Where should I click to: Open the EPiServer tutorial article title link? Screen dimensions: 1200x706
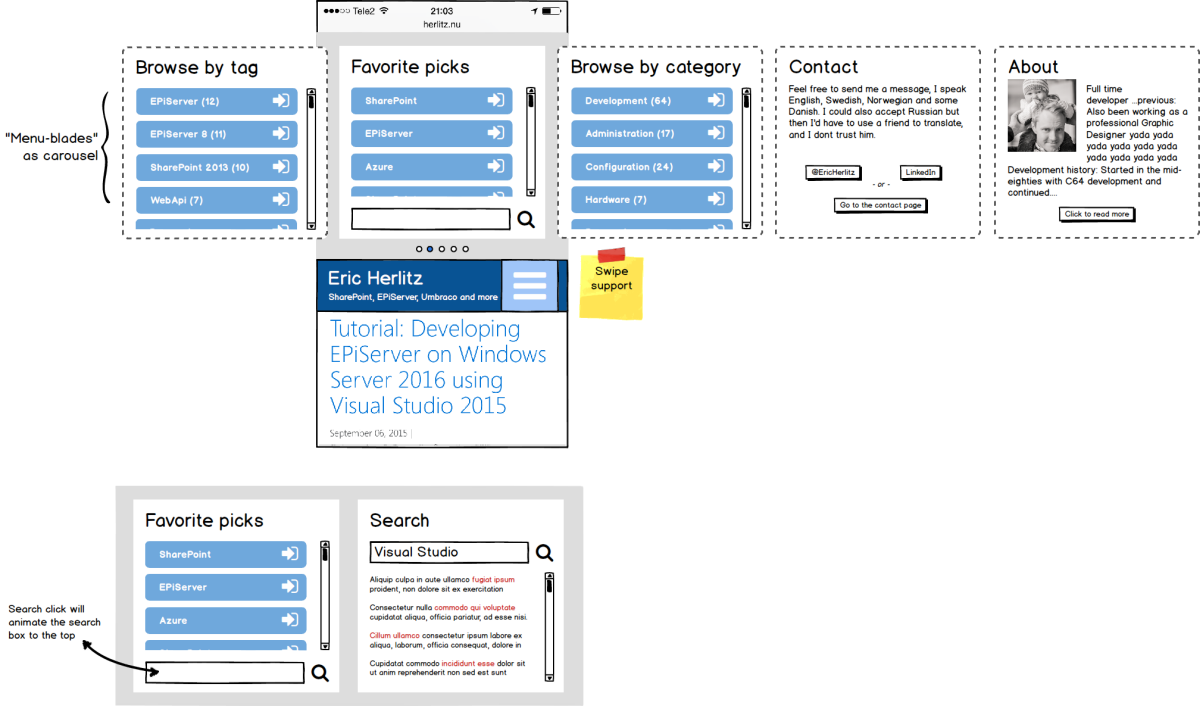[438, 367]
